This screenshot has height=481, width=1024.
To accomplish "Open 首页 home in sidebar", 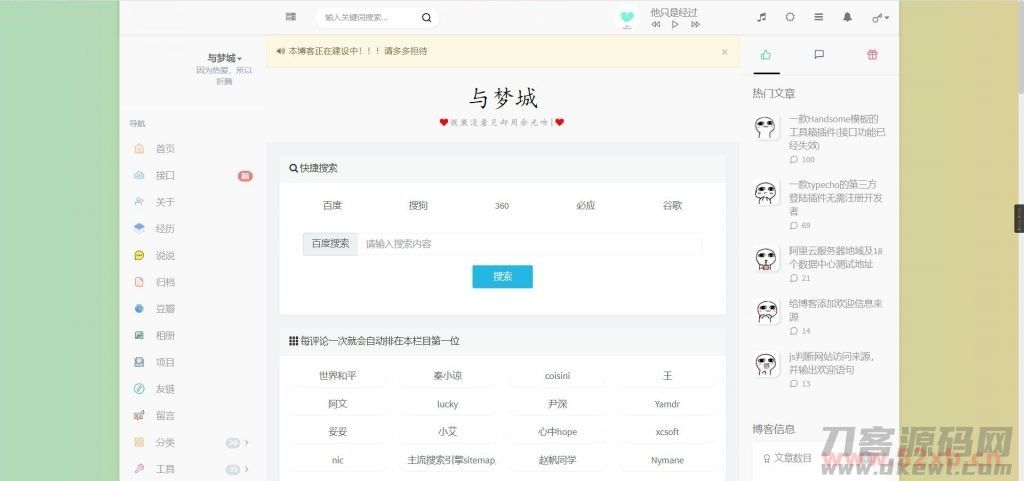I will click(x=165, y=149).
